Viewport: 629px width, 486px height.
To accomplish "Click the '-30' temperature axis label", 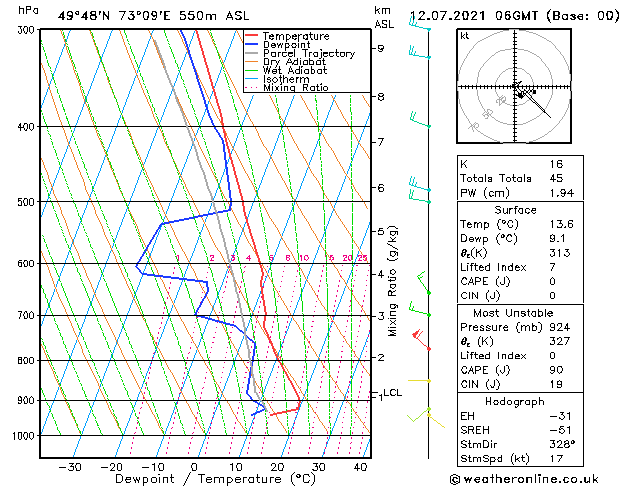I will [x=70, y=467].
